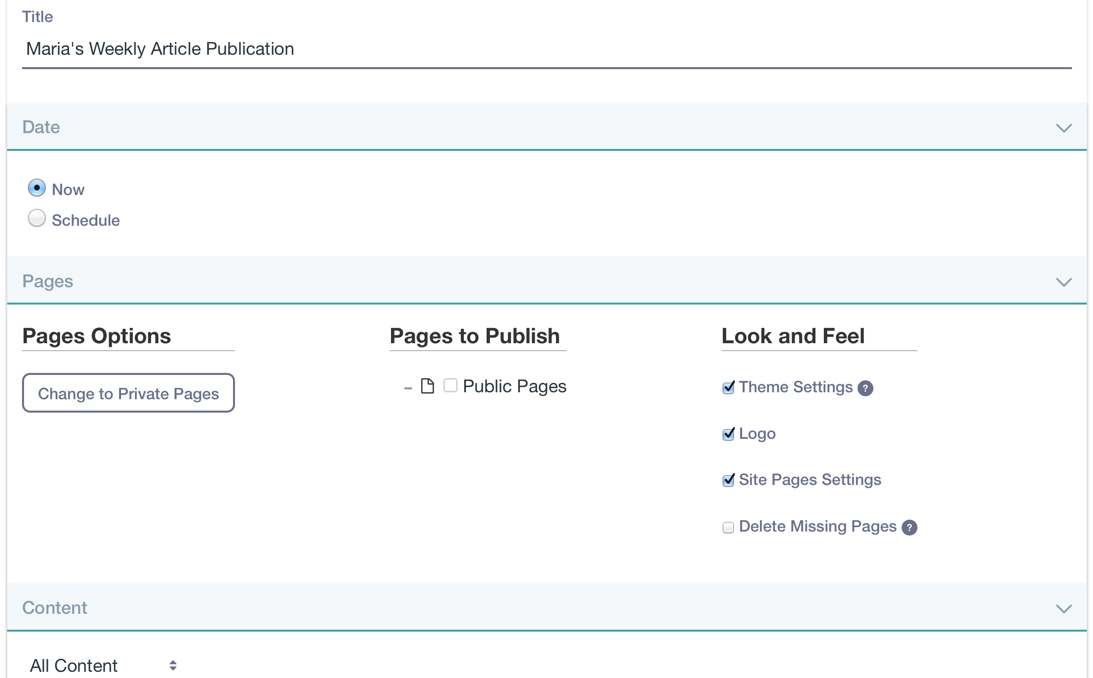The image size is (1093, 678).
Task: Click Change to Private Pages button
Action: [x=128, y=393]
